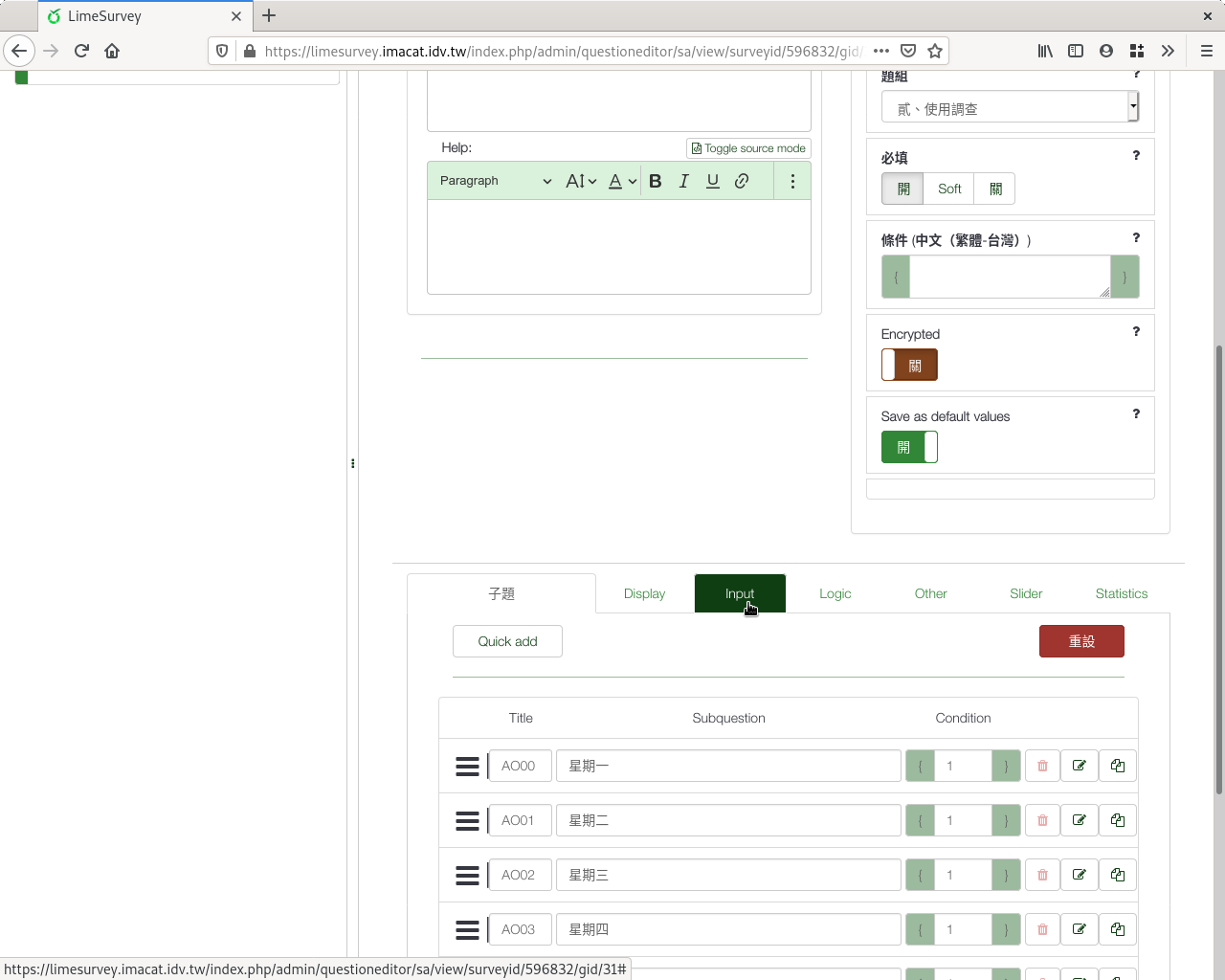The height and width of the screenshot is (980, 1225).
Task: Delete subquestion AO03 with trash icon
Action: [1043, 929]
